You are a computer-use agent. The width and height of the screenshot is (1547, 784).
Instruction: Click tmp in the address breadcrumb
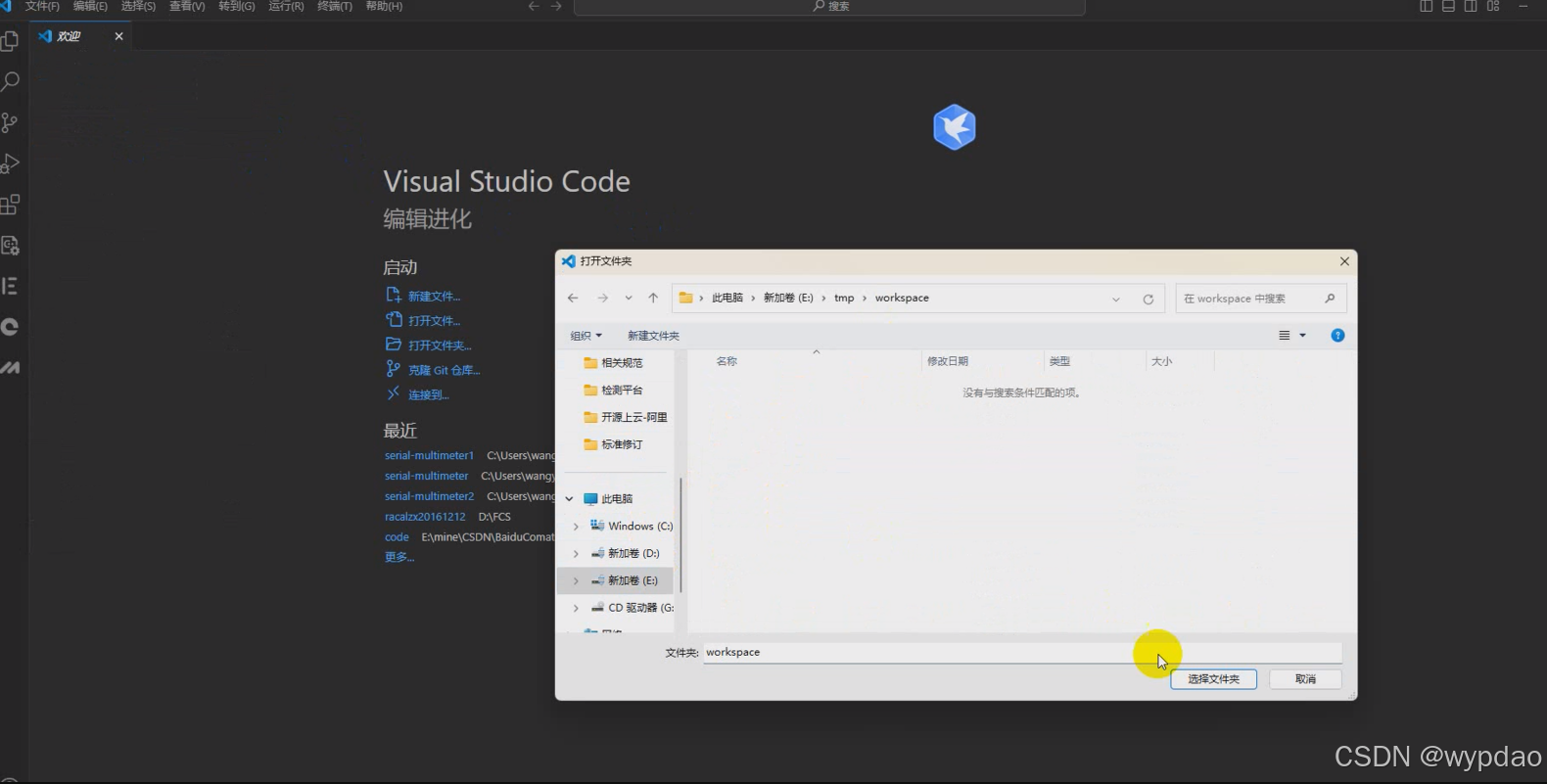point(844,299)
